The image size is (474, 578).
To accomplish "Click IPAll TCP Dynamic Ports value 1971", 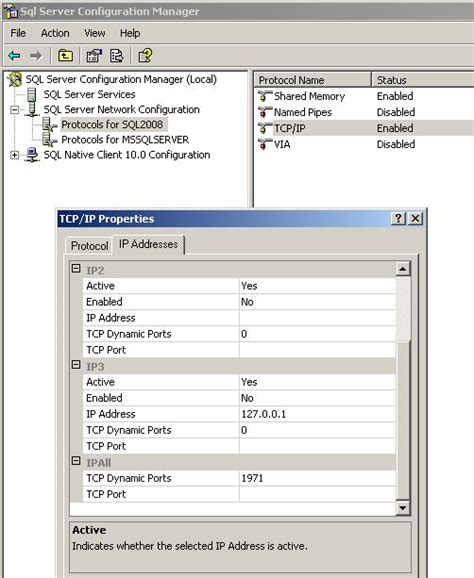I will [x=317, y=478].
